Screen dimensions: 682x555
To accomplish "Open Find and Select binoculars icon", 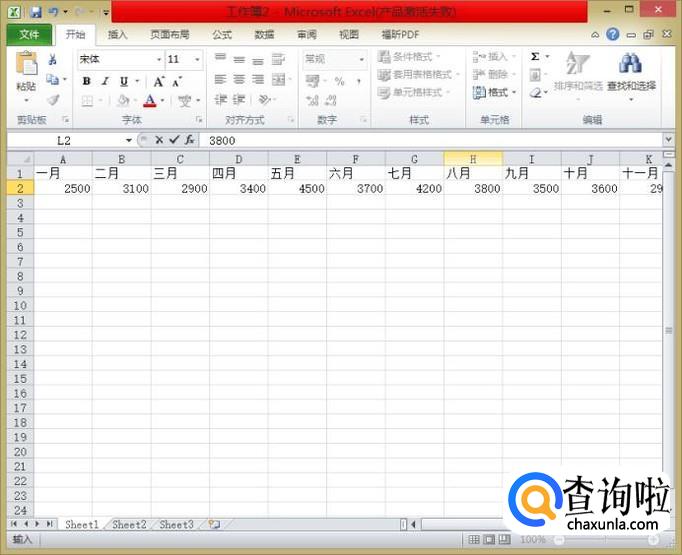I will 630,66.
